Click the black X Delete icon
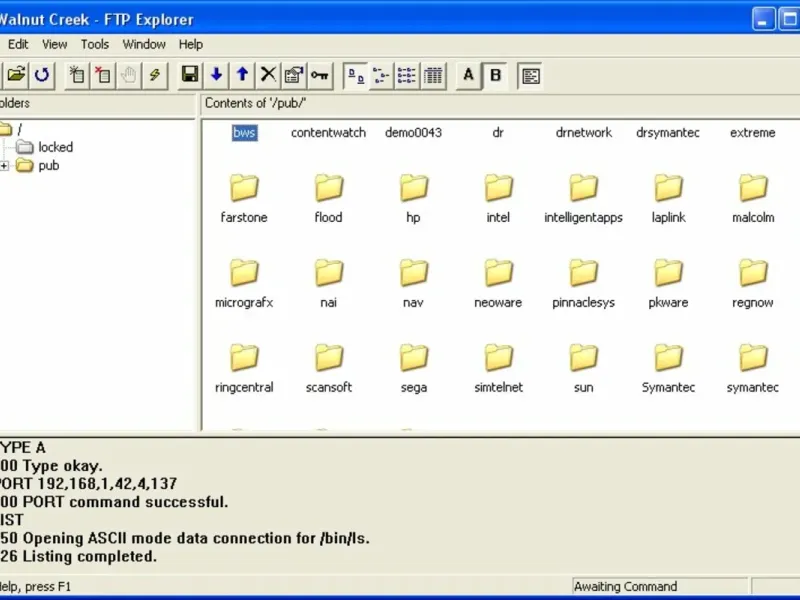Image resolution: width=800 pixels, height=600 pixels. click(x=268, y=75)
